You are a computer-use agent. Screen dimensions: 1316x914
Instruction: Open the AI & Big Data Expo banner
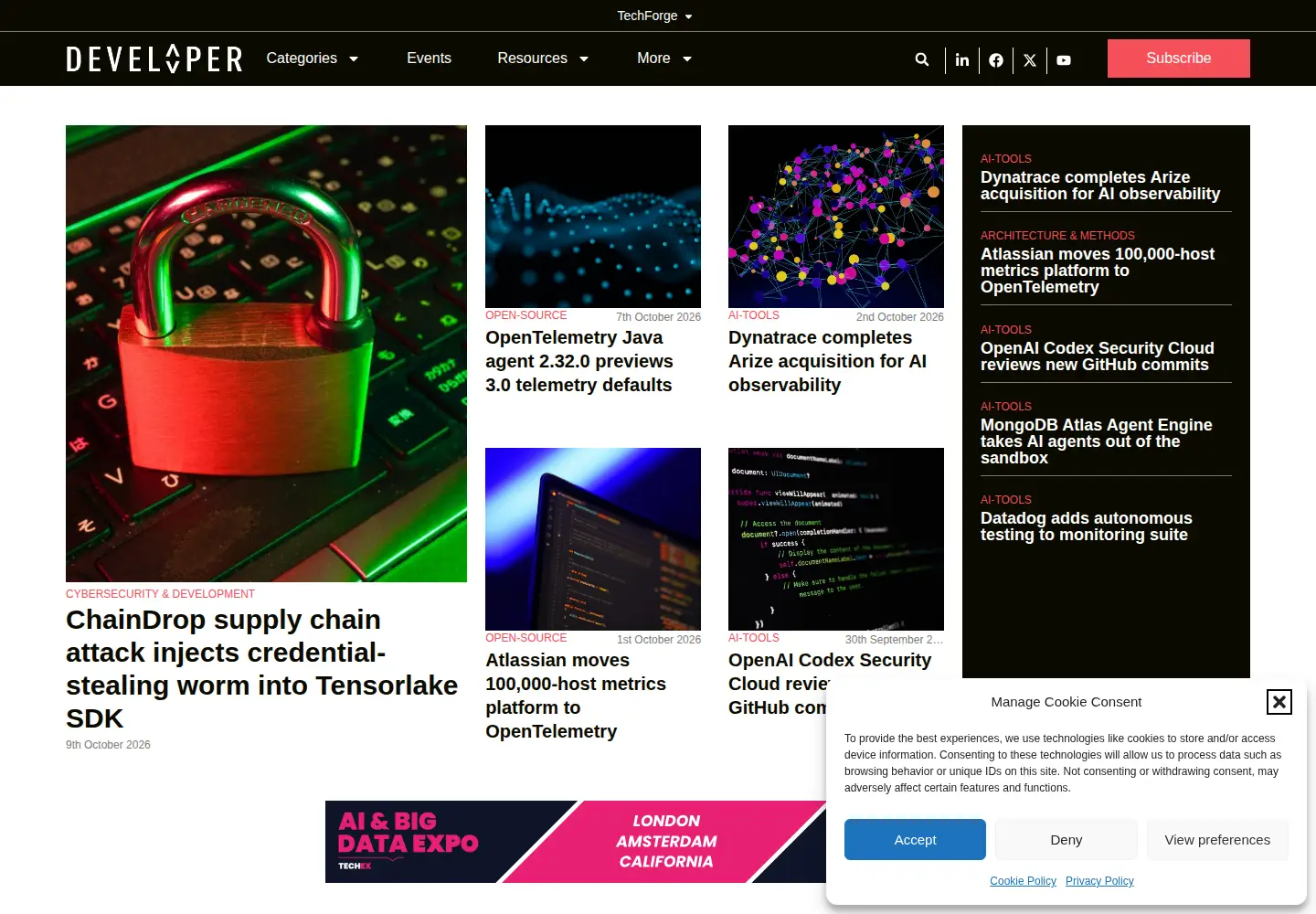coord(576,842)
